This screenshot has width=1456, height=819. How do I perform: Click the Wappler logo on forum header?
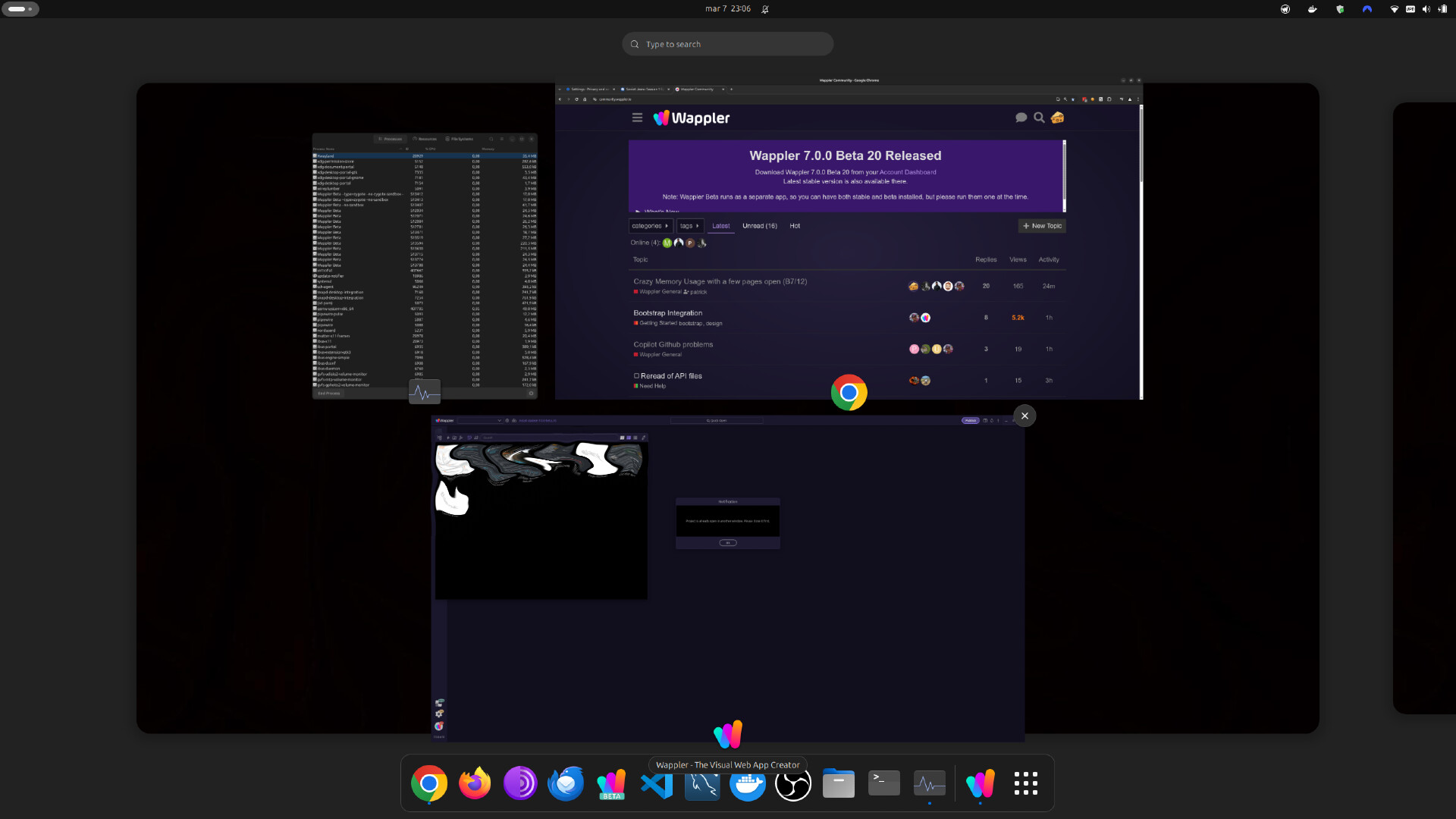point(692,118)
